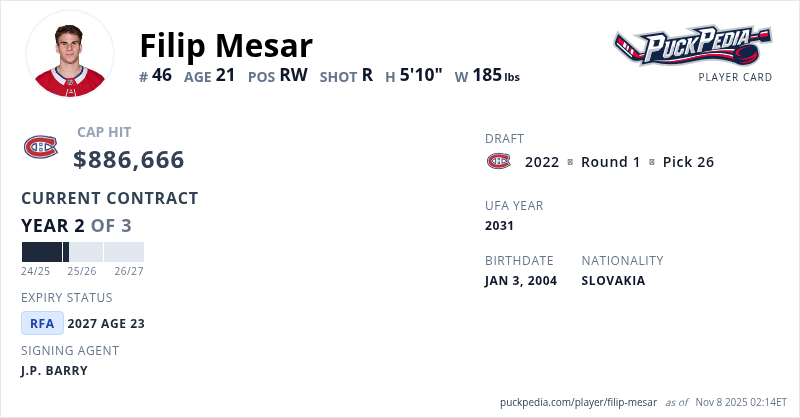
Task: Click the 2022 draft year
Action: click(541, 162)
